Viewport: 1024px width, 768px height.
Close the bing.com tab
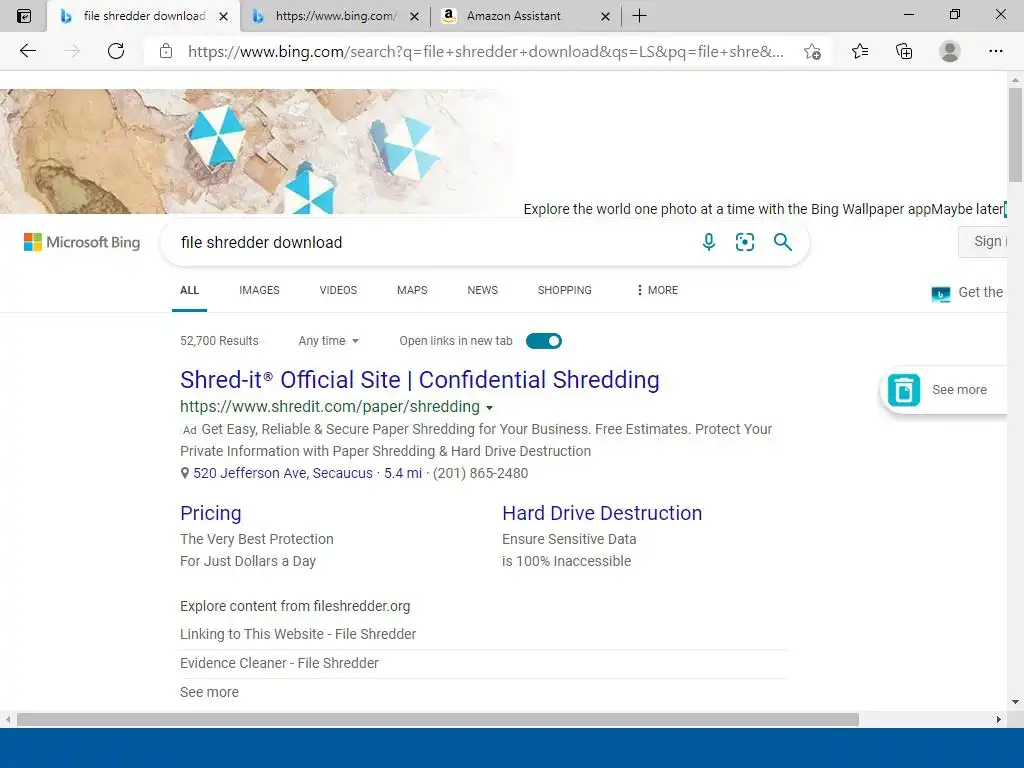(x=414, y=16)
